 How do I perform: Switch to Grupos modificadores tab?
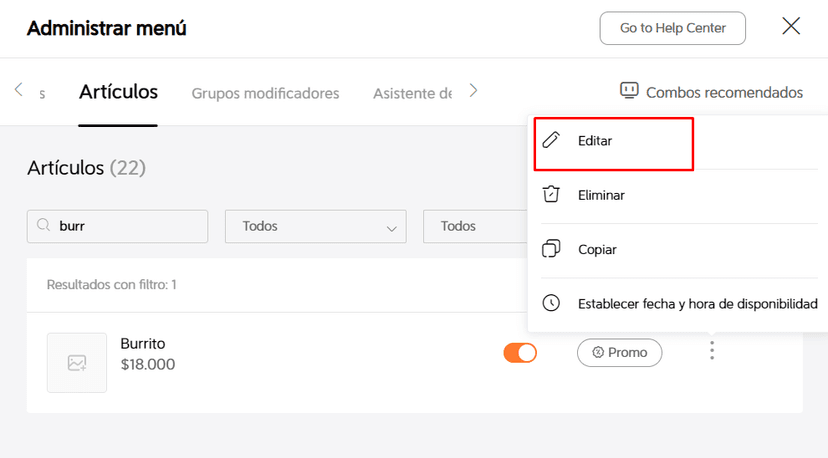point(265,93)
